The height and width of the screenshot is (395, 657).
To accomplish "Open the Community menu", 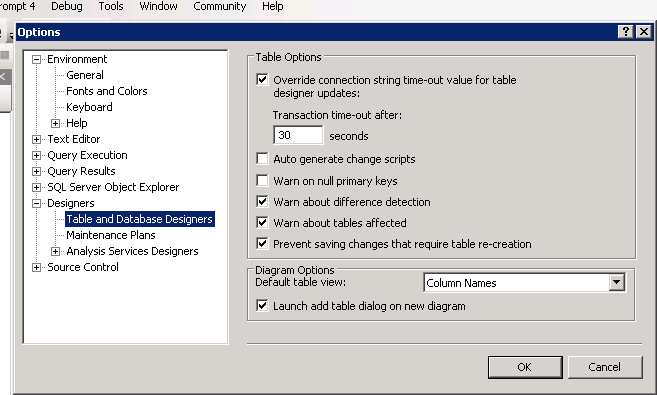I will click(x=220, y=6).
